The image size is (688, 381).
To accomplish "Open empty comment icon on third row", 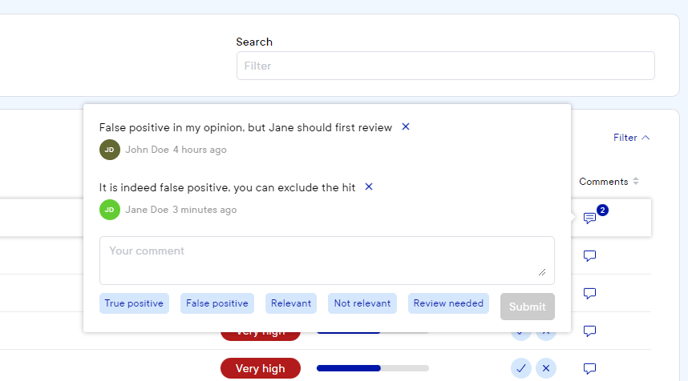I will pyautogui.click(x=590, y=293).
